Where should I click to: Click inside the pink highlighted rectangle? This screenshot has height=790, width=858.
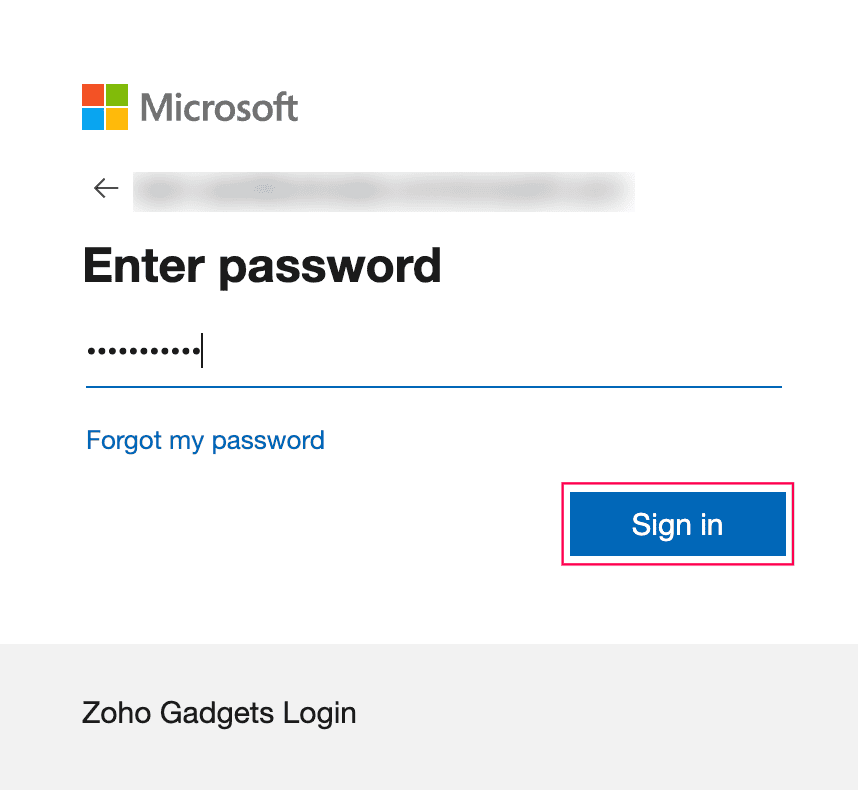pos(677,524)
